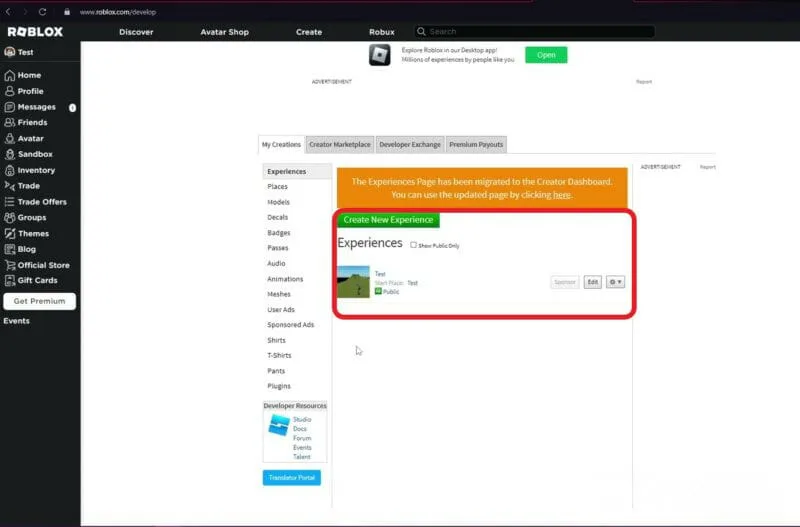Click the Test user avatar icon
Viewport: 800px width, 527px height.
click(10, 52)
